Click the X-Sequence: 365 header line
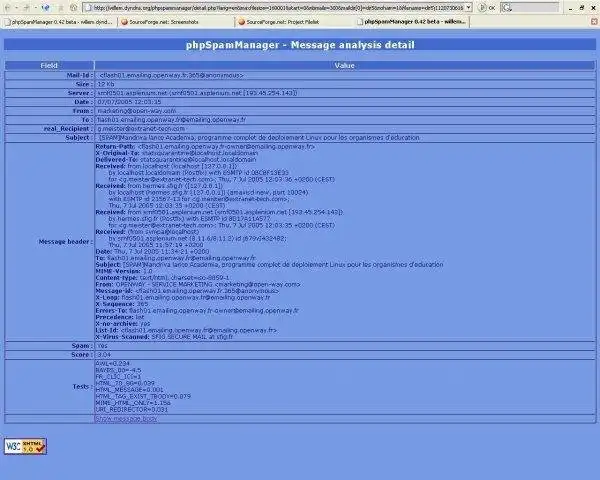600x480 pixels. [122, 304]
